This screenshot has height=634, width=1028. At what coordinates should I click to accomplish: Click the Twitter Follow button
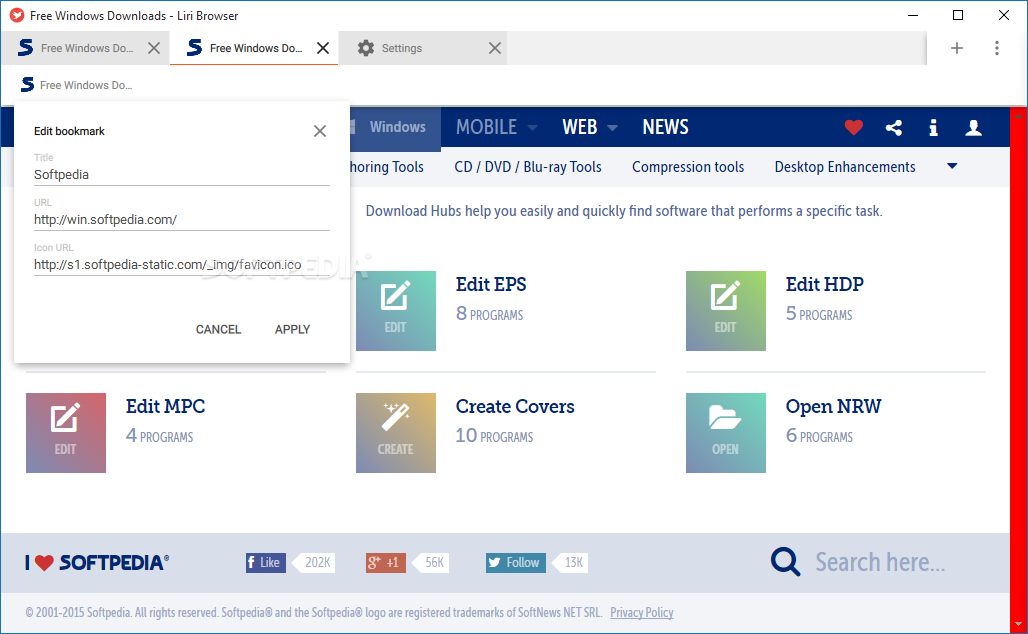[515, 563]
